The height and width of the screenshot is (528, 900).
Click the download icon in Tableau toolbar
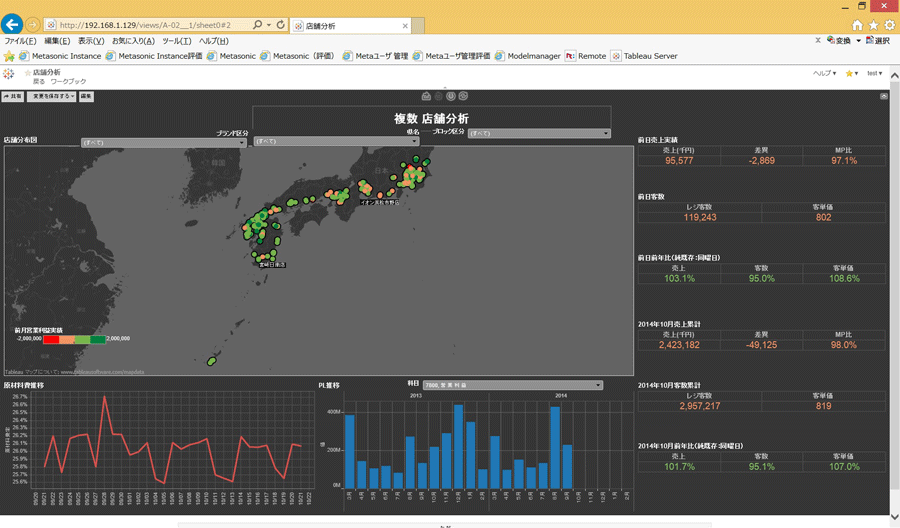[426, 96]
